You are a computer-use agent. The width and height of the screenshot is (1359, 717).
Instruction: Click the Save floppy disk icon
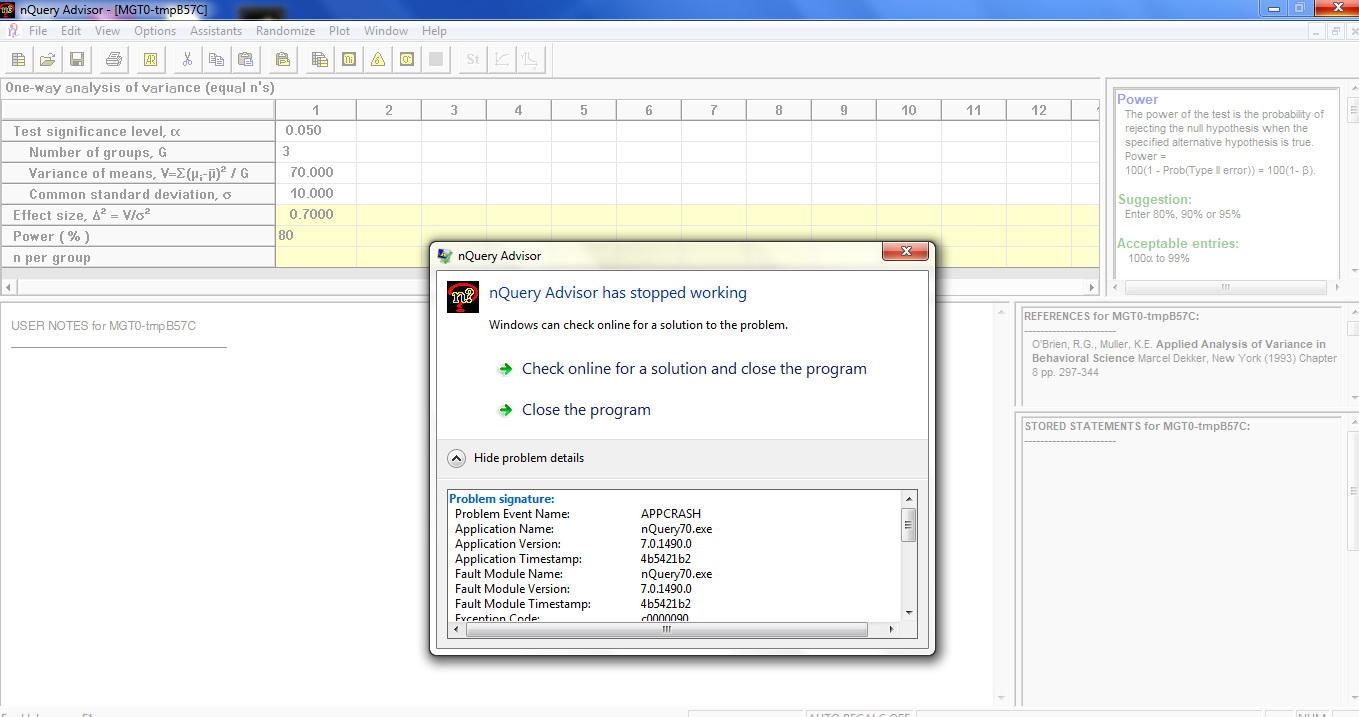(x=76, y=60)
